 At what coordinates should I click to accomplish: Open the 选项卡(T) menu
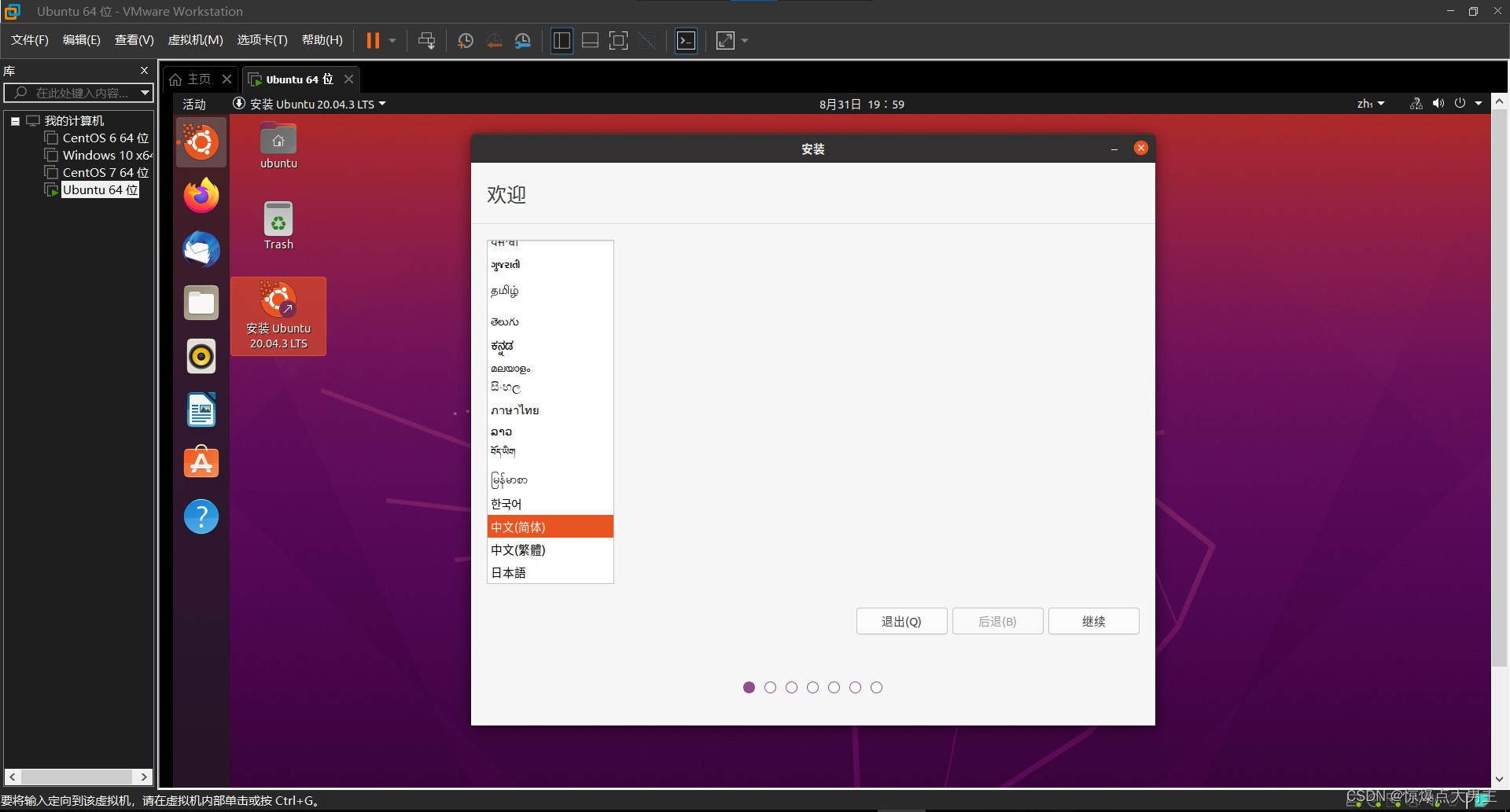point(263,40)
